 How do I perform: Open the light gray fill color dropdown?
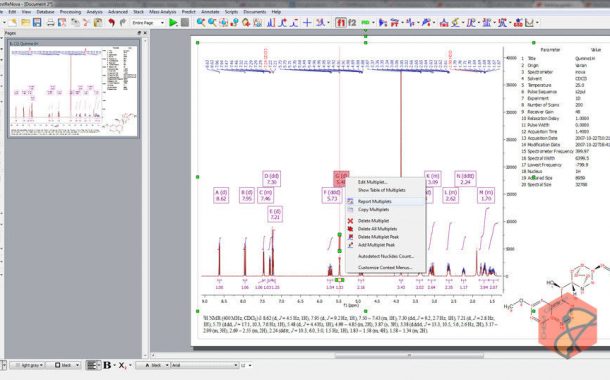tap(27, 365)
